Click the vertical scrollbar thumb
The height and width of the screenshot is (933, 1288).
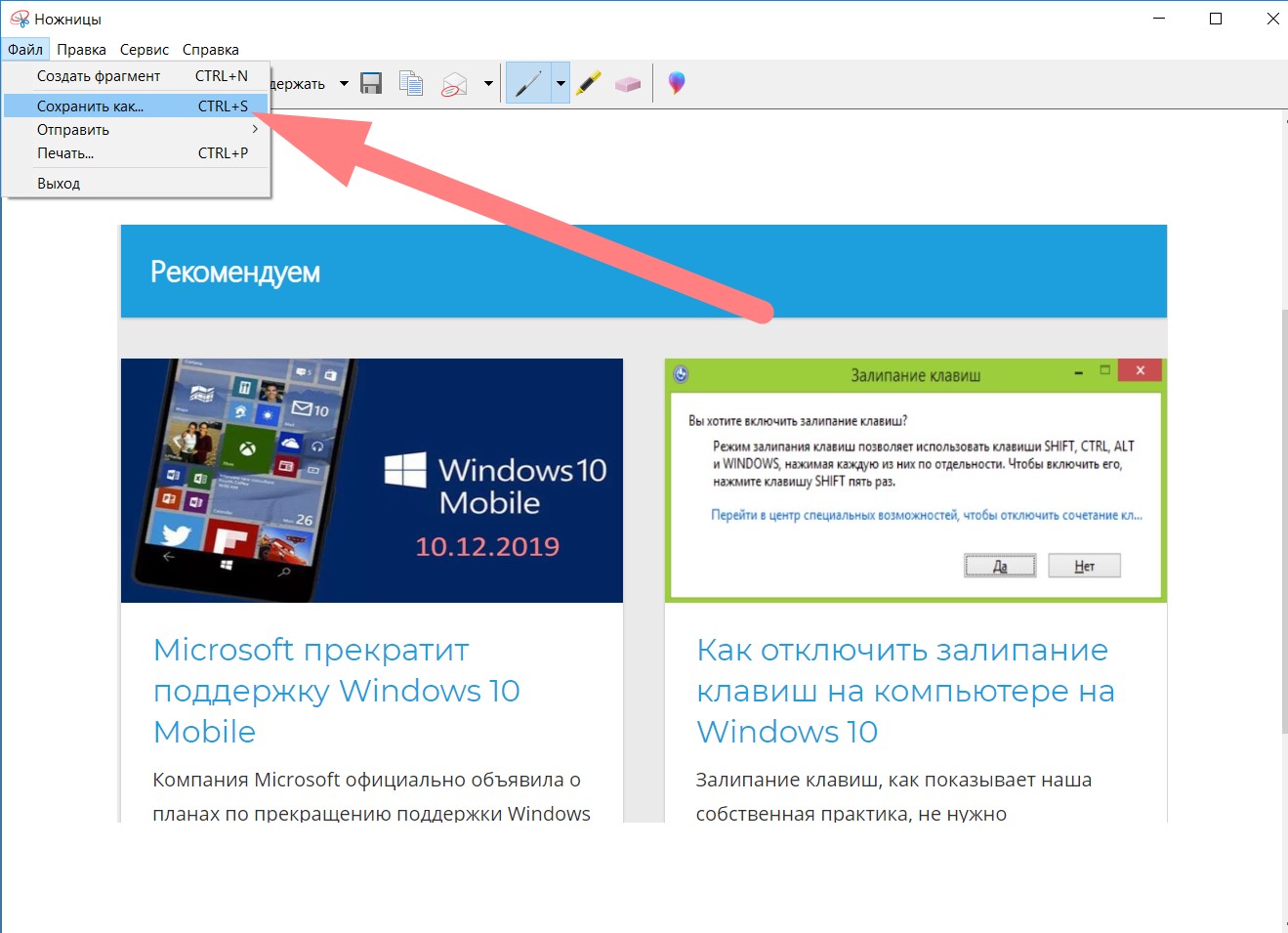(x=1284, y=521)
